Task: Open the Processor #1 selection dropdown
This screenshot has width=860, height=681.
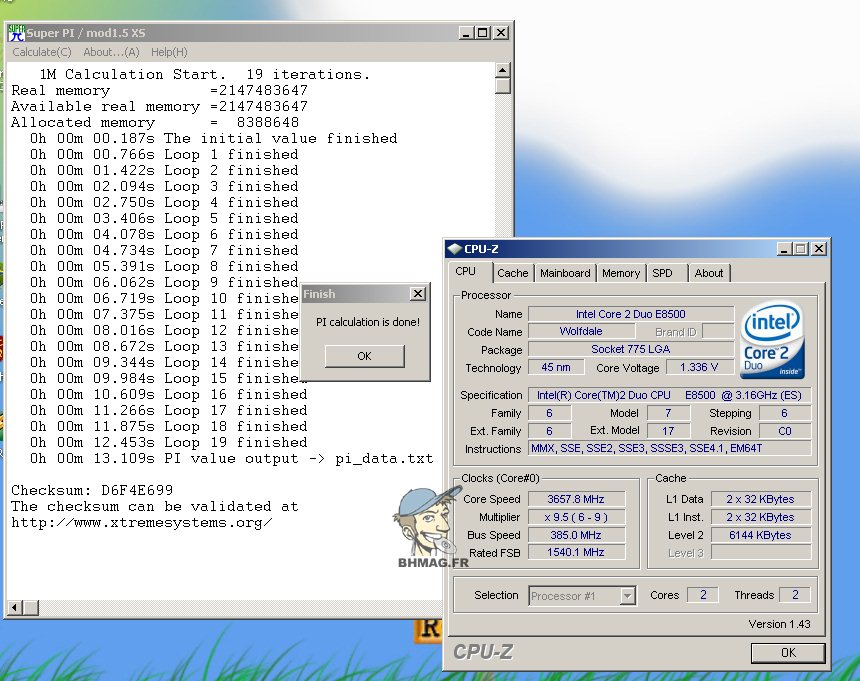Action: point(627,595)
